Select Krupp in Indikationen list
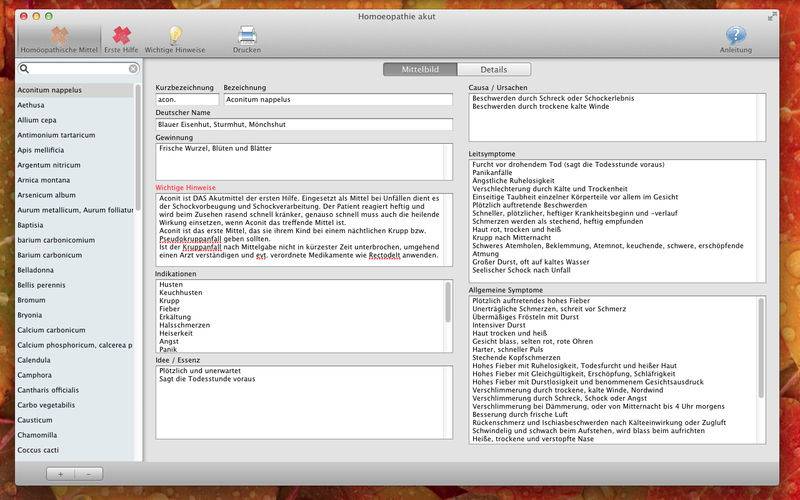Viewport: 800px width, 500px height. [169, 301]
